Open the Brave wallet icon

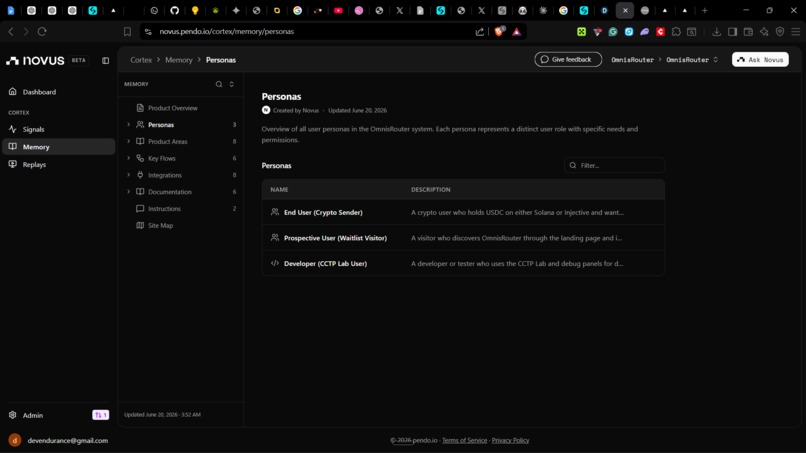pyautogui.click(x=748, y=31)
